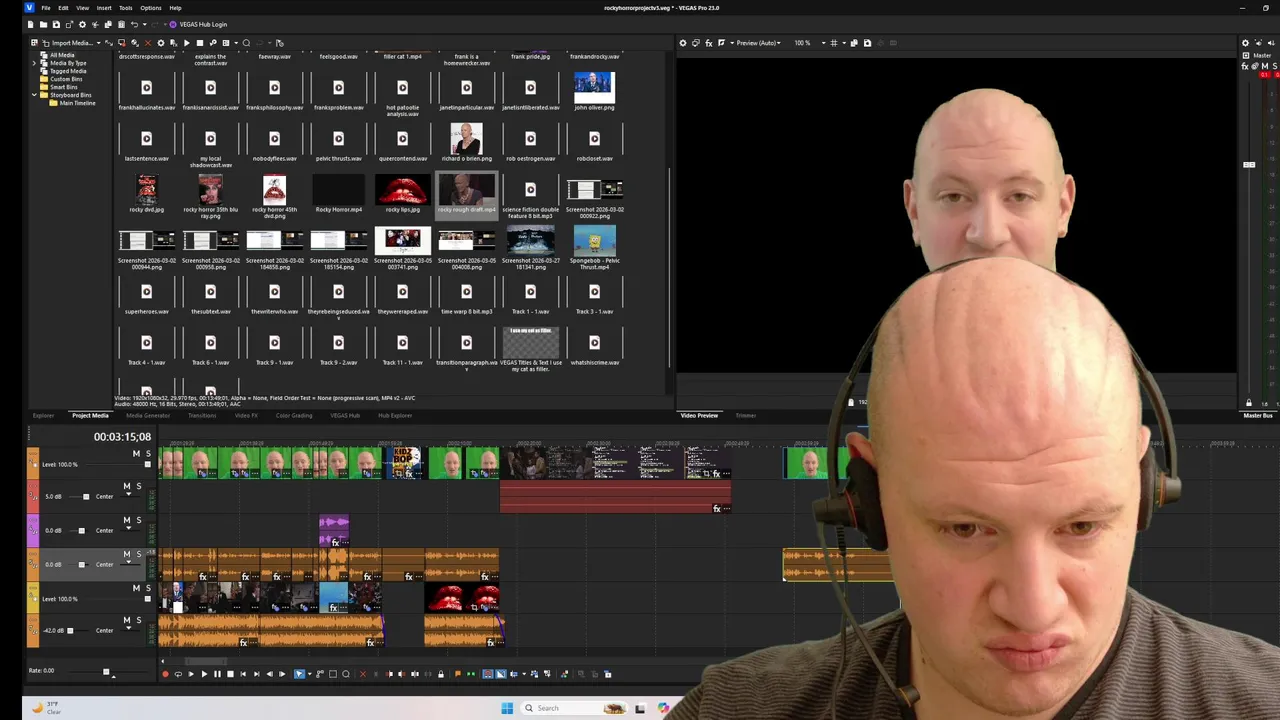This screenshot has height=720, width=1280.
Task: Click VEGAS Hub Login
Action: coord(196,24)
